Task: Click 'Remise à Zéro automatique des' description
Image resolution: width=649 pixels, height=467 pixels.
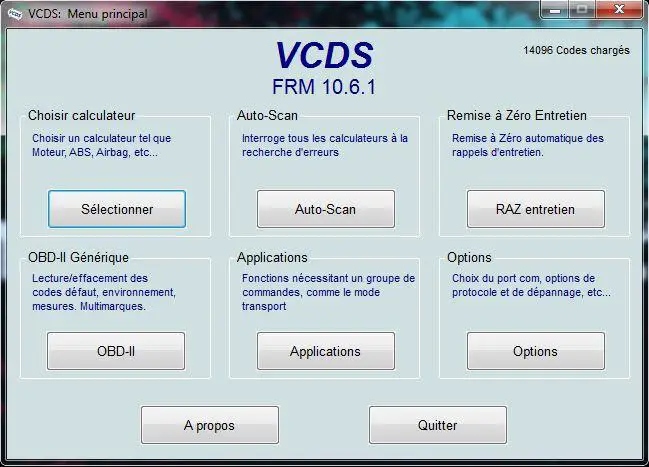Action: click(x=528, y=145)
